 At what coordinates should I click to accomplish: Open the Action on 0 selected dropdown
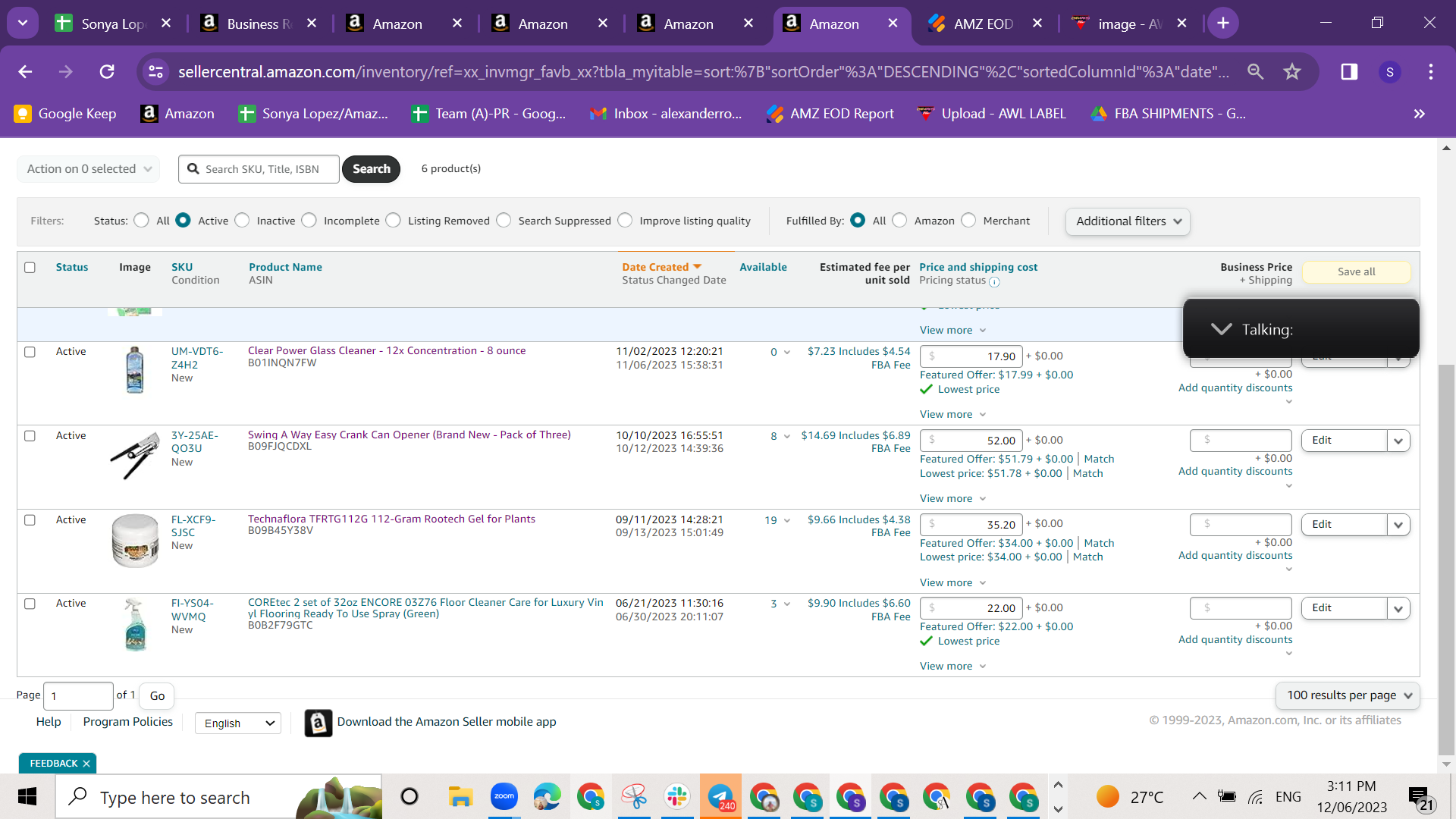[x=89, y=169]
